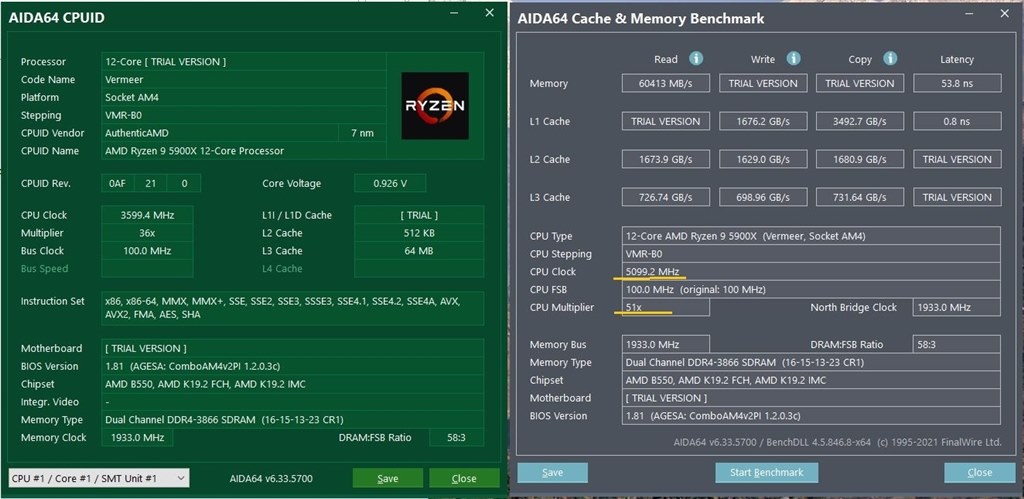Screen dimensions: 1024x499
Task: Click the Memory Type value in Benchmark window
Action: pos(811,362)
